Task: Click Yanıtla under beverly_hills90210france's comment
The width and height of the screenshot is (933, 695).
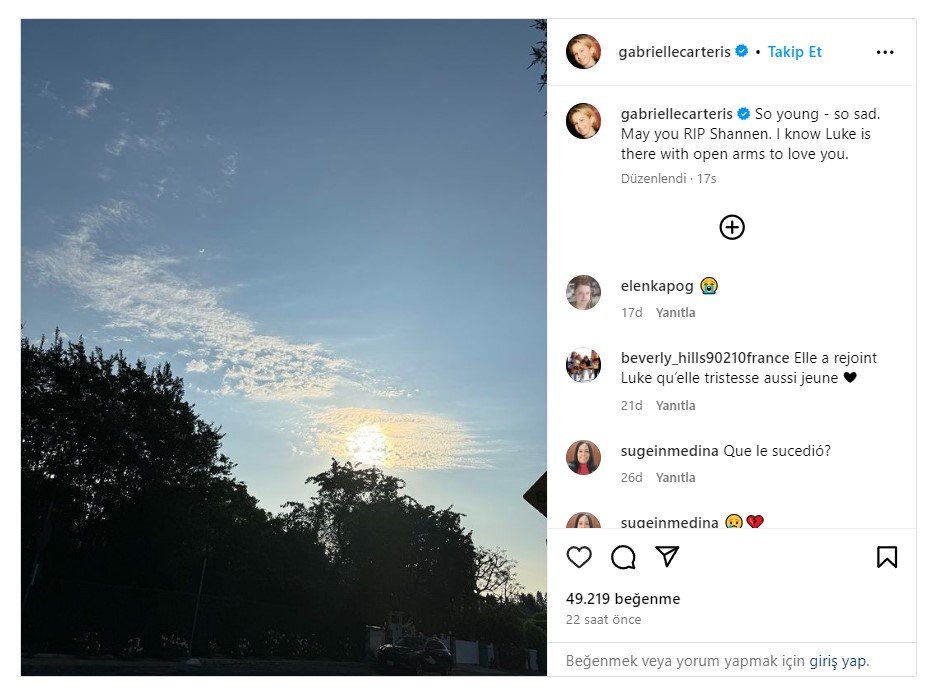Action: [676, 405]
